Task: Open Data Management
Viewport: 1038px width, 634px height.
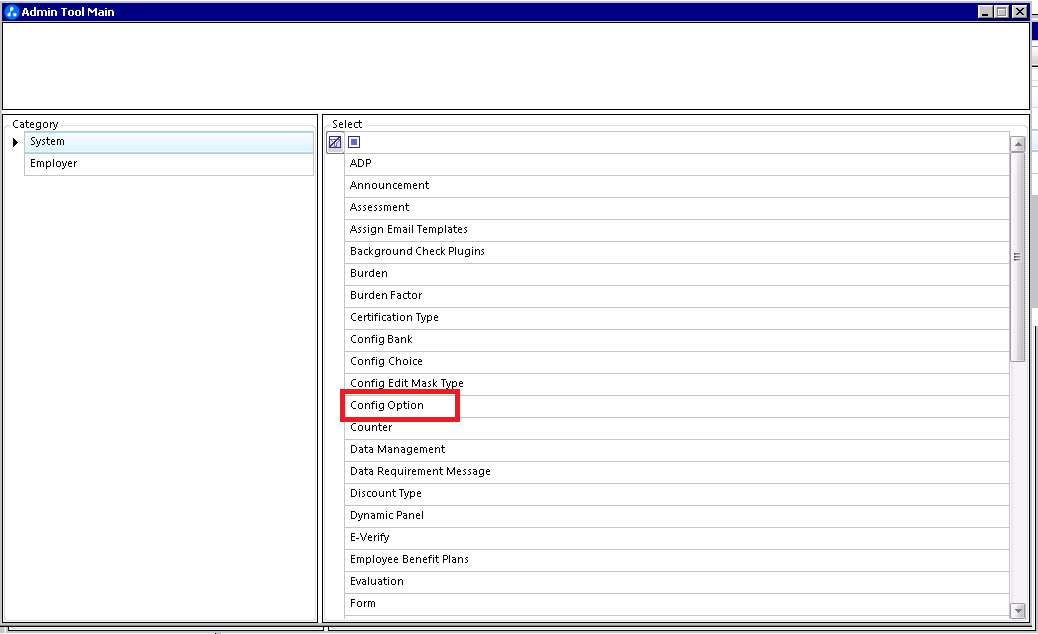Action: 677,450
